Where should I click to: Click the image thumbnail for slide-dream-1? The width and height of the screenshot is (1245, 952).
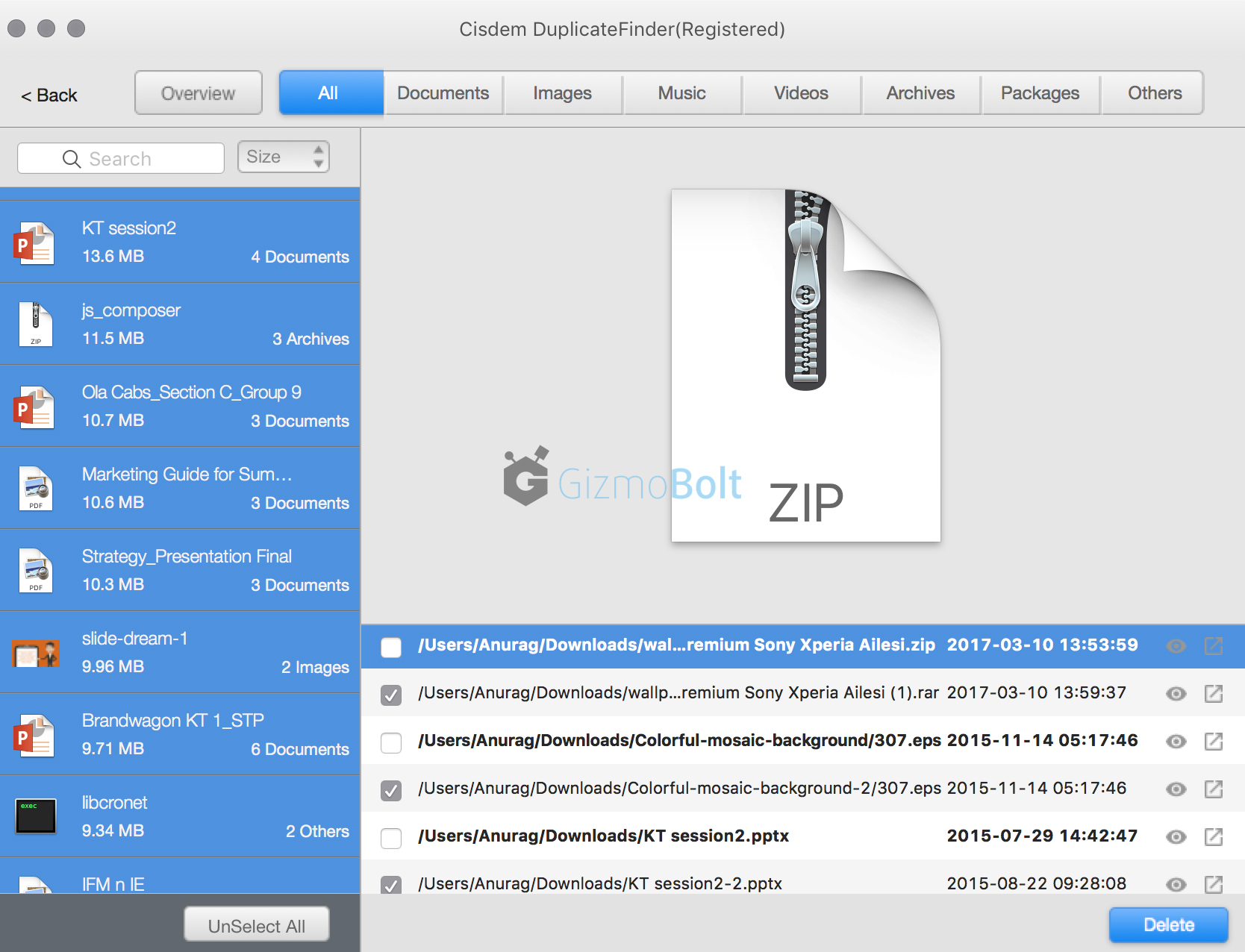pyautogui.click(x=35, y=654)
